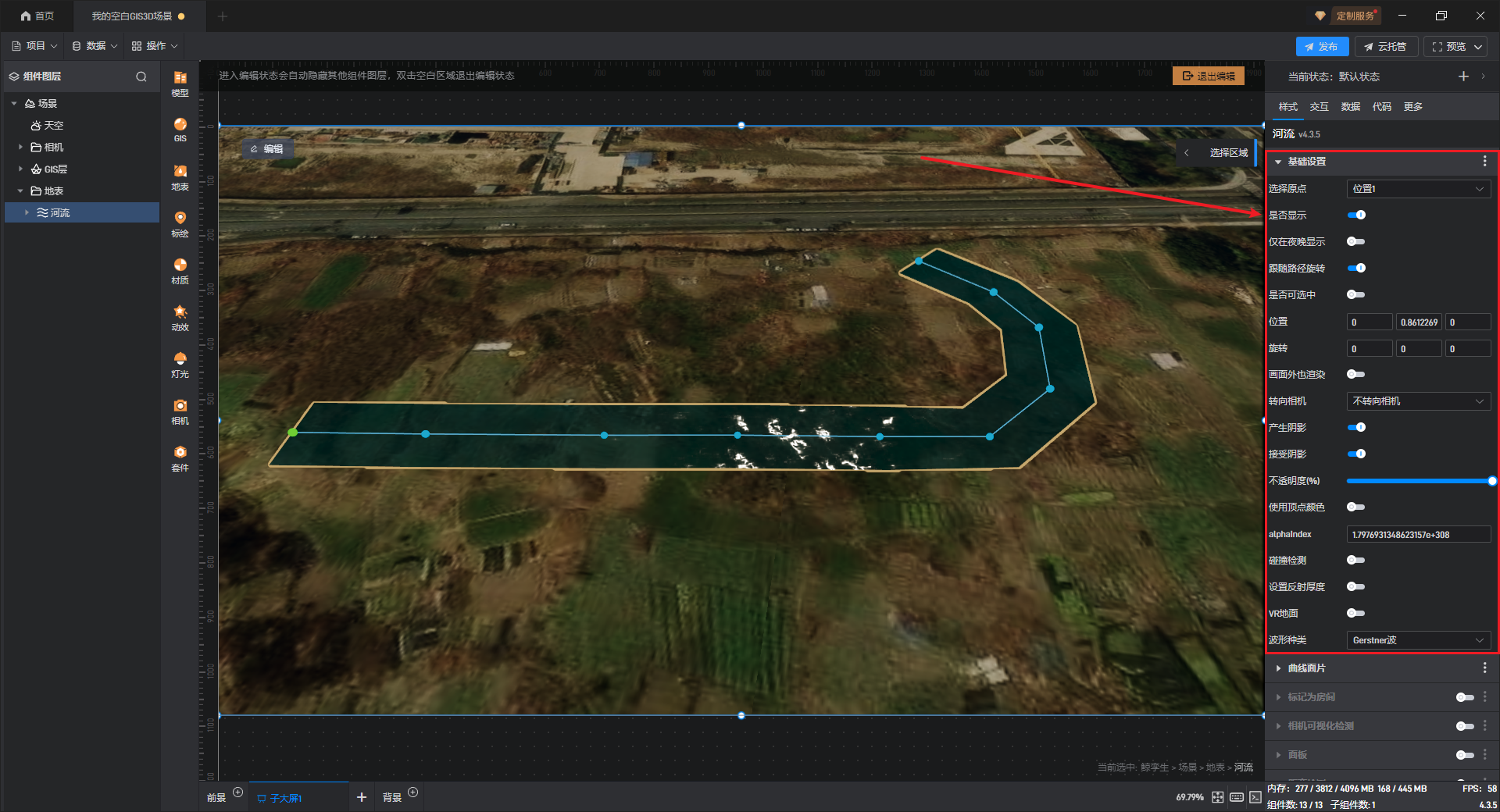Open the 材质 (Material) category icon
This screenshot has height=812, width=1500.
point(180,270)
